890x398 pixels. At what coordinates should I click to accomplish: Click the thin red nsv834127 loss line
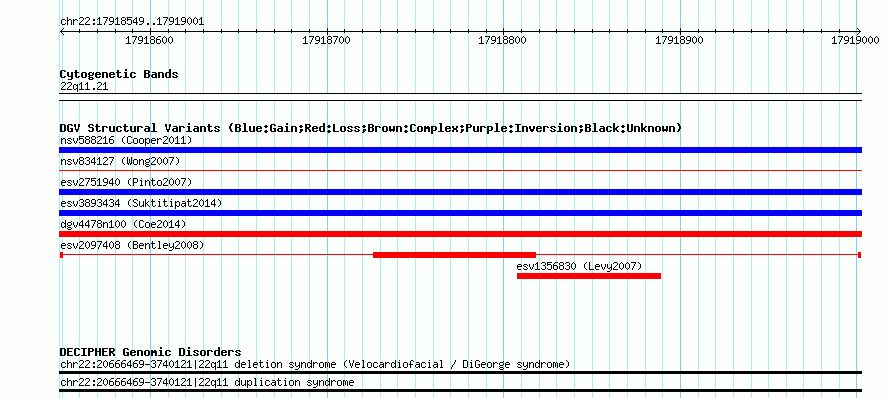[x=460, y=170]
